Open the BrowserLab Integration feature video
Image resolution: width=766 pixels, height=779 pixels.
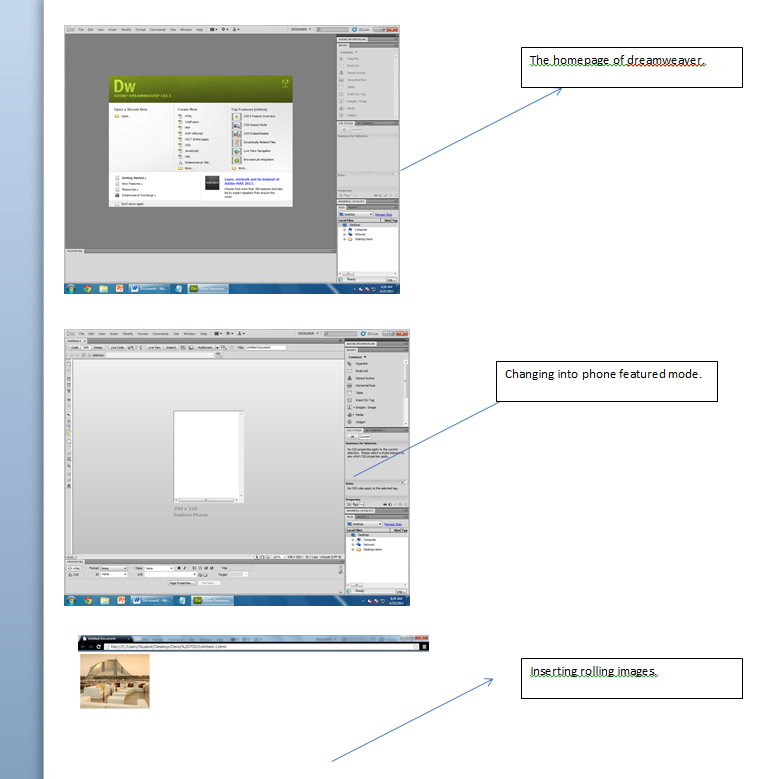pos(253,159)
